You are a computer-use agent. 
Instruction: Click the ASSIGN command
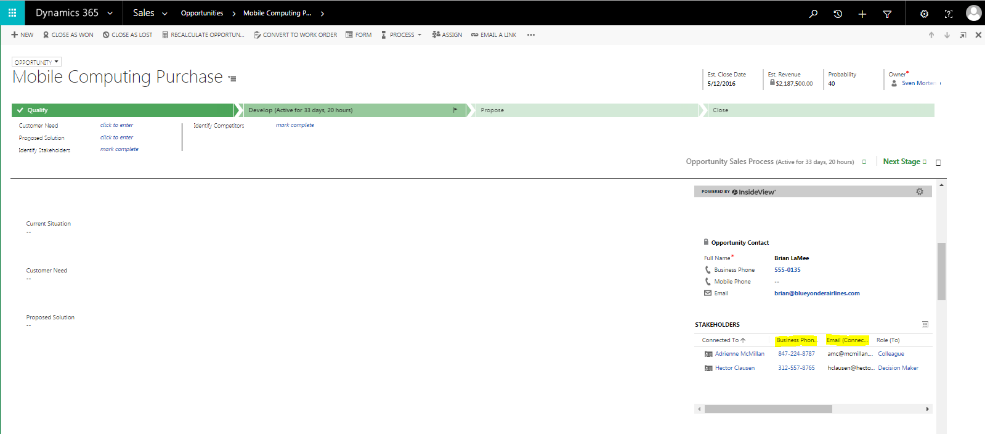pos(447,35)
